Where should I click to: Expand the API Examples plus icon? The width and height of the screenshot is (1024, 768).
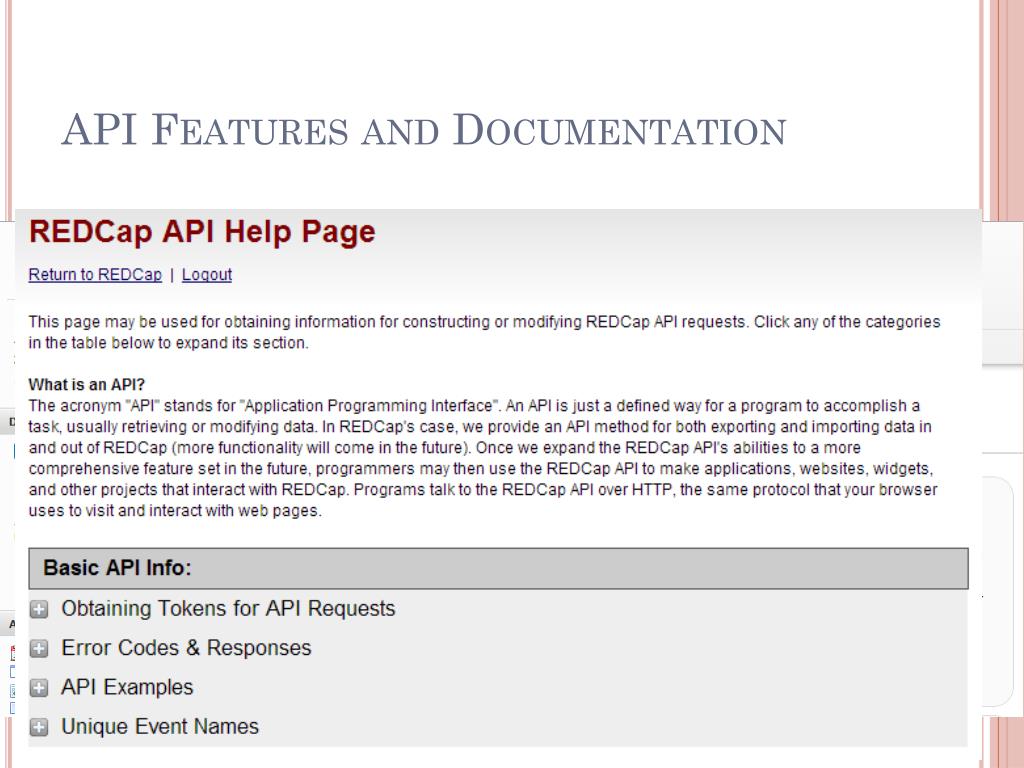click(39, 688)
